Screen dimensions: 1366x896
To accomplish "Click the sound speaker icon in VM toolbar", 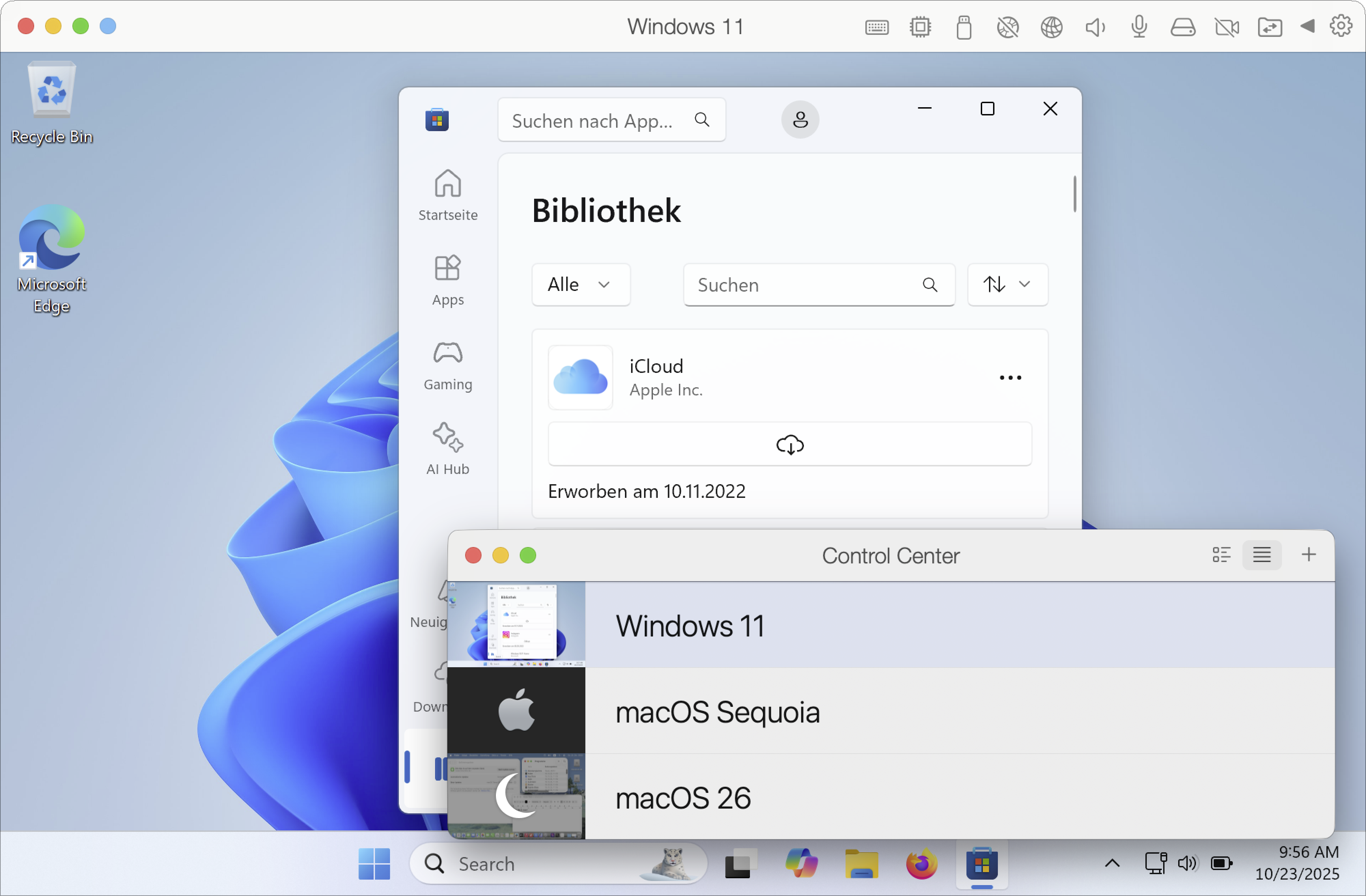I will click(1095, 27).
